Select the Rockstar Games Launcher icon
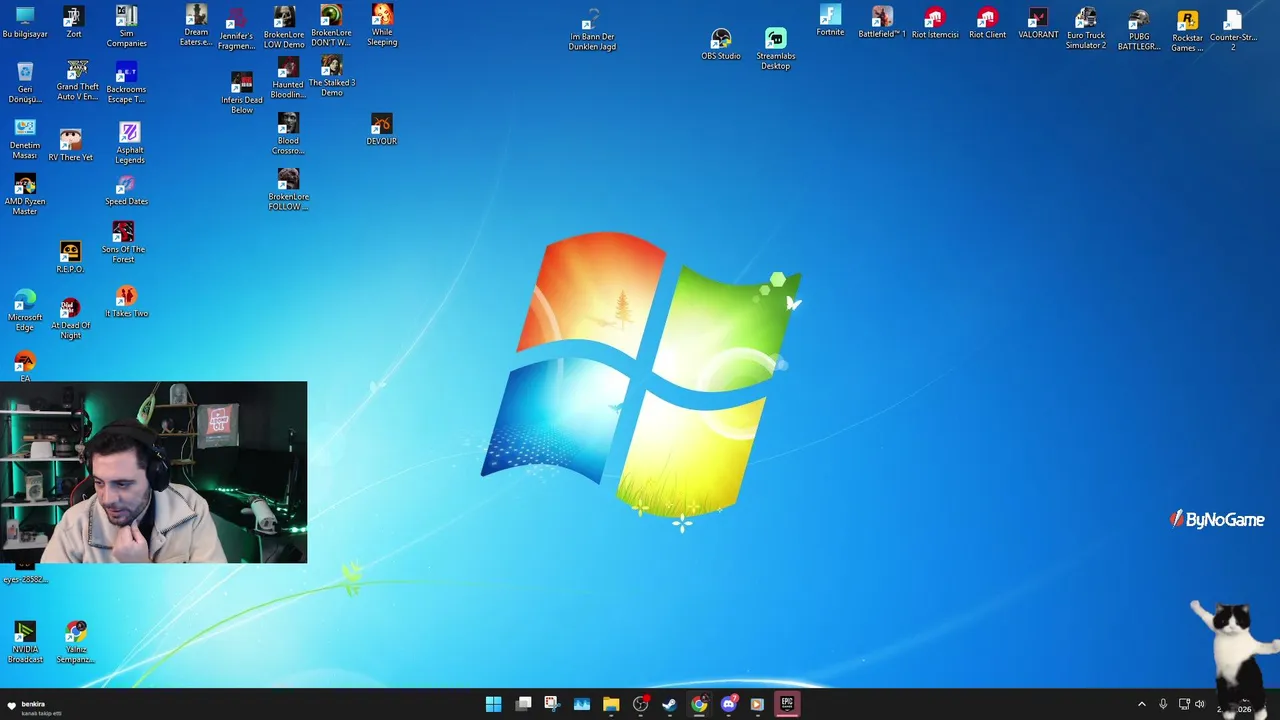The image size is (1280, 720). [1187, 31]
